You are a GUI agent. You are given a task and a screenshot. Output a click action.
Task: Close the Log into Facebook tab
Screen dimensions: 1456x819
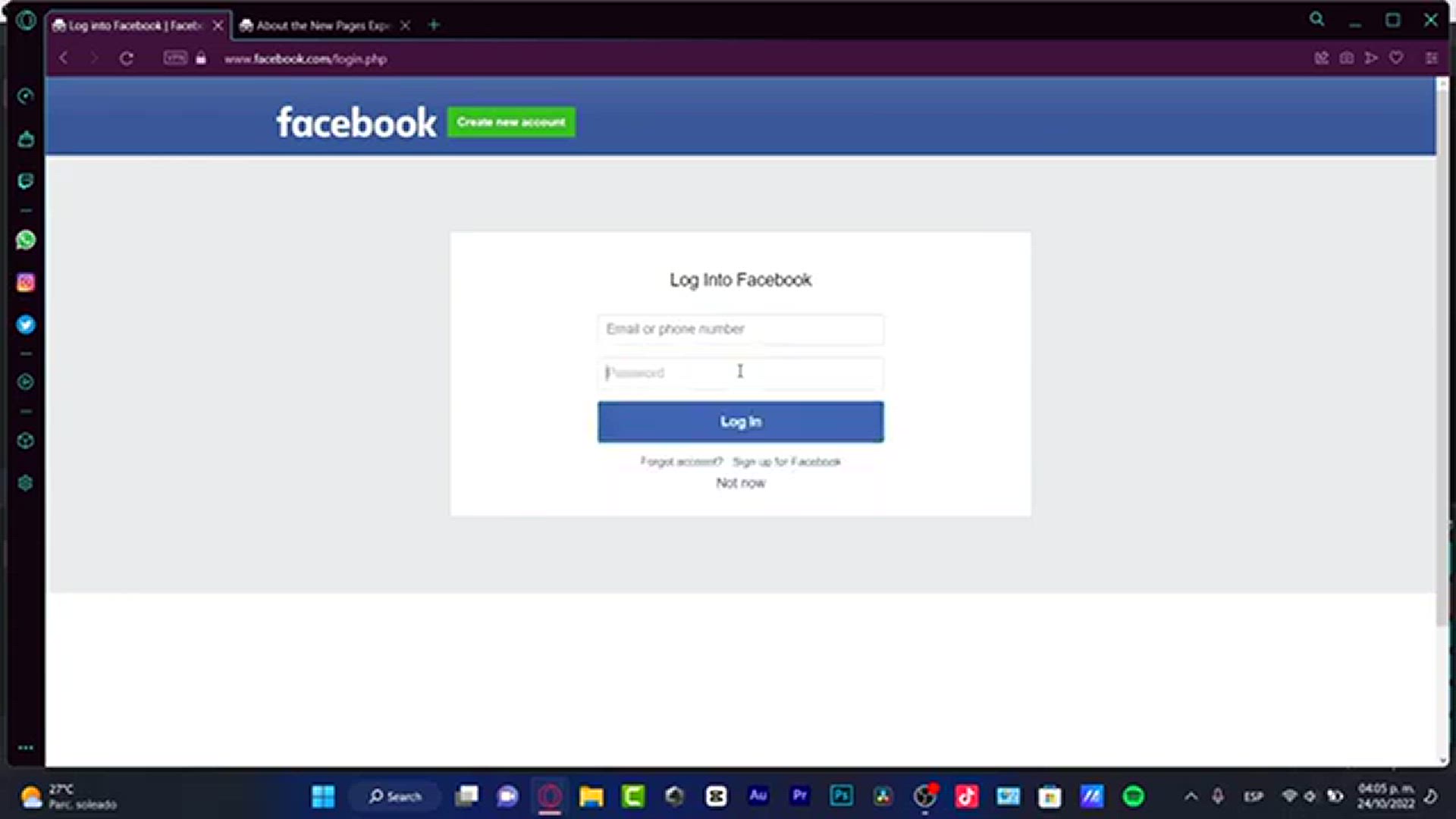[218, 26]
